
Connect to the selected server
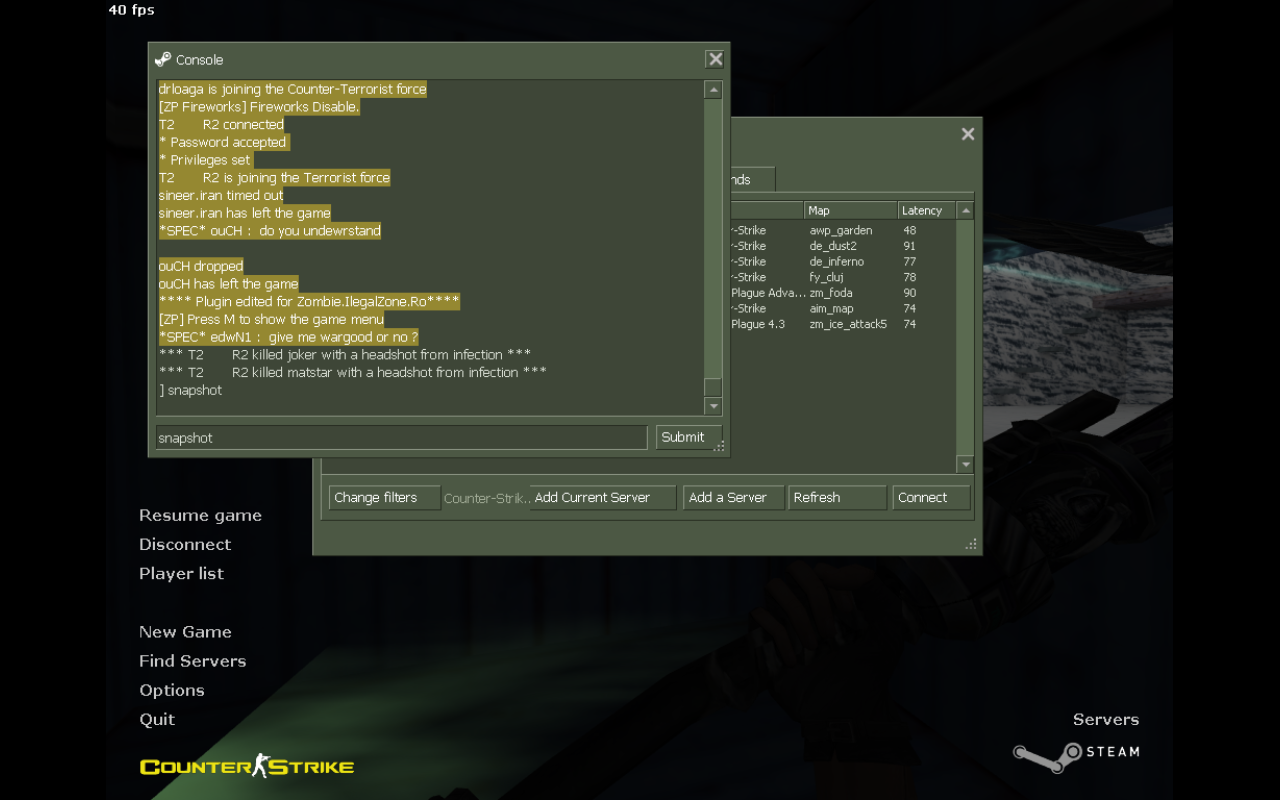point(931,498)
